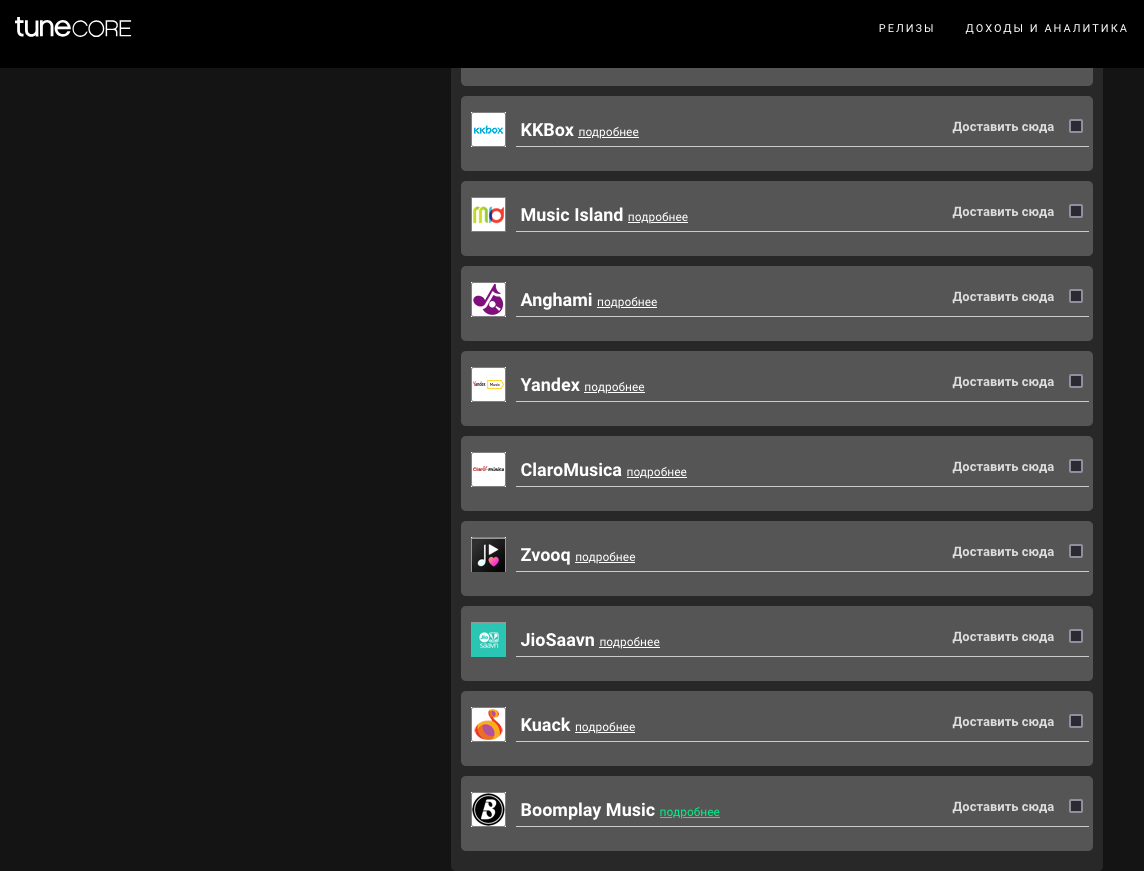Viewport: 1144px width, 871px height.
Task: Open Music Island подробнее link
Action: (x=657, y=217)
